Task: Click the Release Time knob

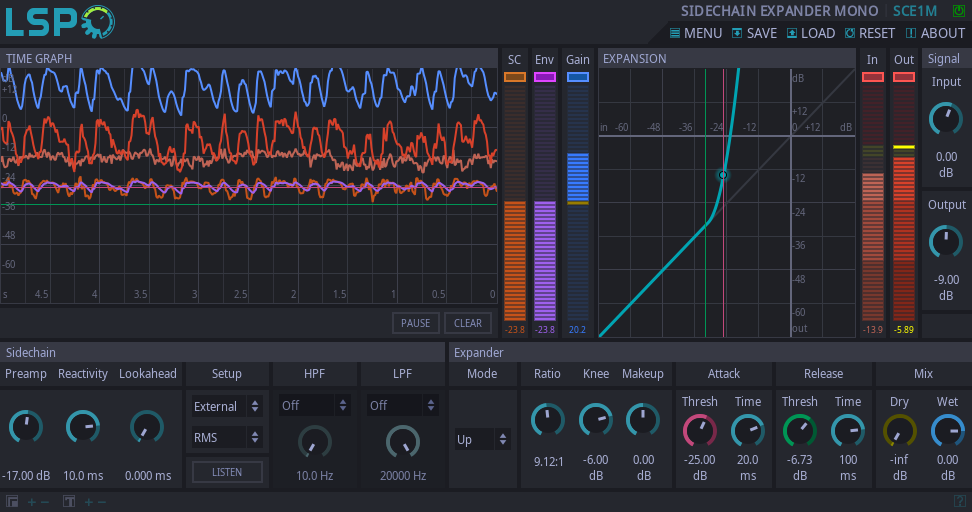Action: (847, 430)
